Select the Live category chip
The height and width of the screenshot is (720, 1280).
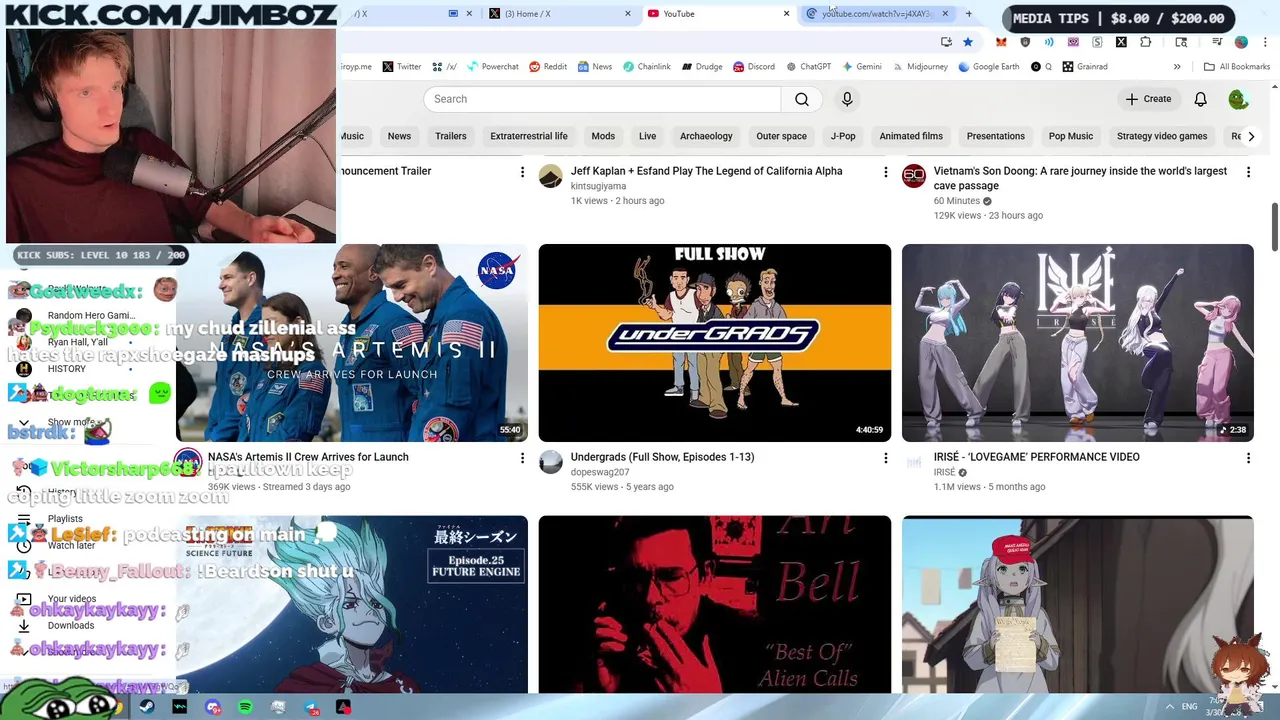648,136
